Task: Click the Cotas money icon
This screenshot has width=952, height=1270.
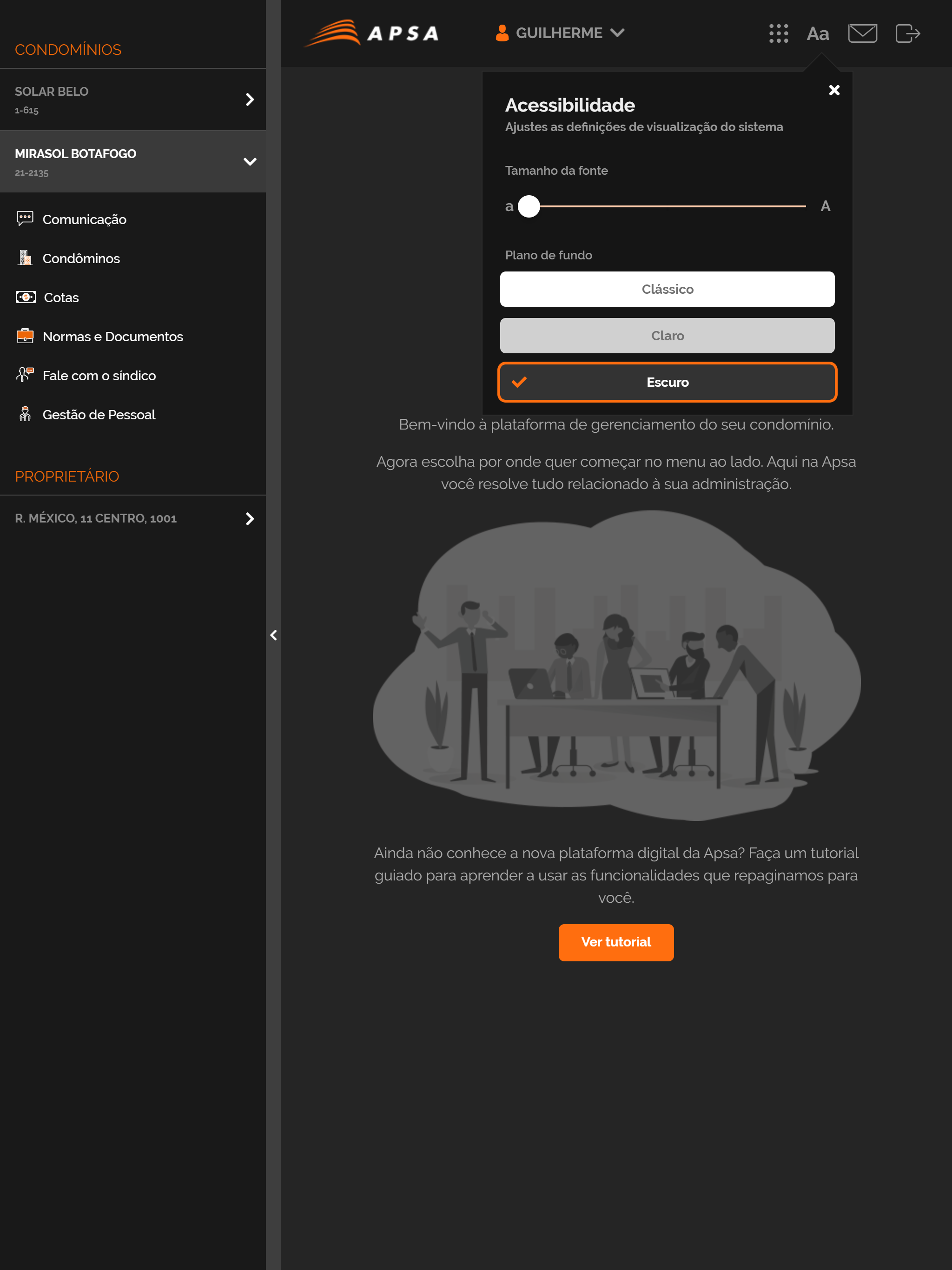Action: [x=26, y=297]
